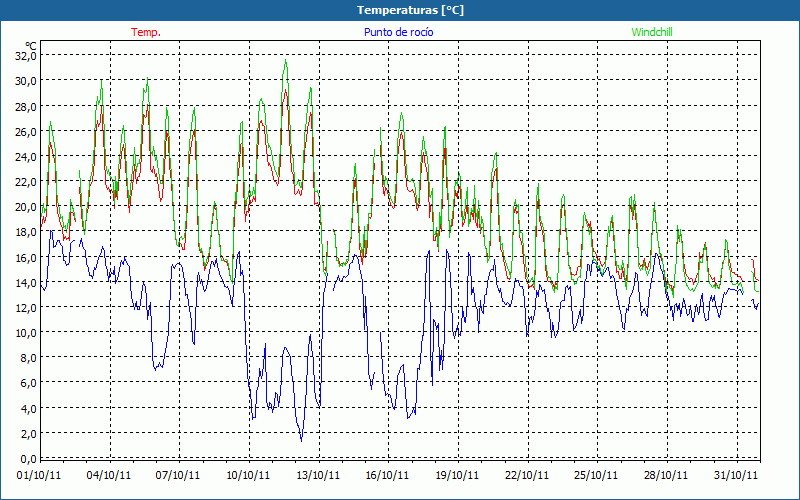Click the 28,0 value on the Y axis
800x500 pixels.
tap(25, 106)
